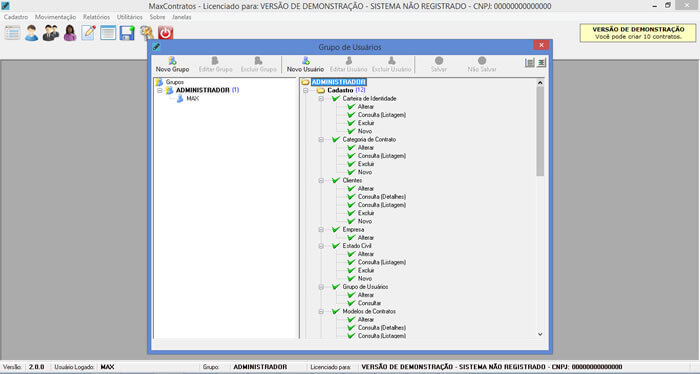The width and height of the screenshot is (700, 374).
Task: Click Novo Grupo toolbar button
Action: pos(172,65)
